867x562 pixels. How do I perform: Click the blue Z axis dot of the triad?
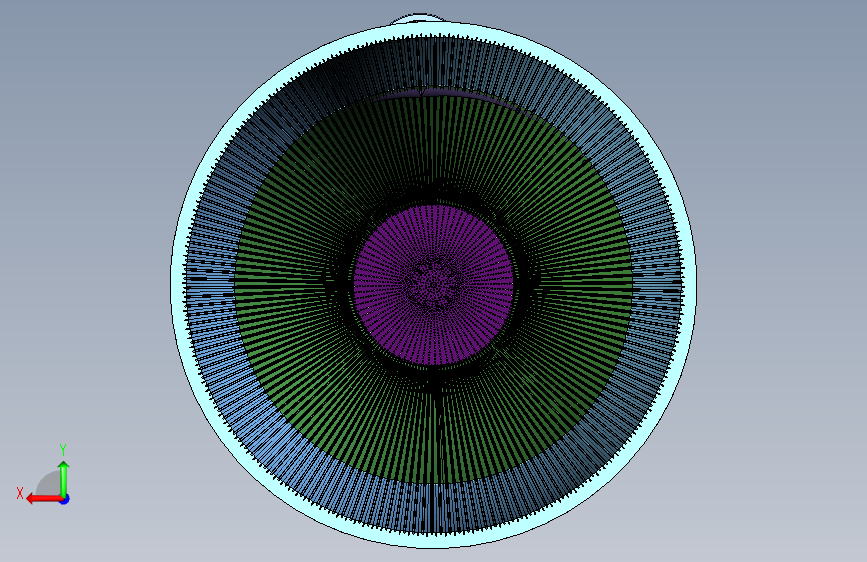tap(65, 499)
